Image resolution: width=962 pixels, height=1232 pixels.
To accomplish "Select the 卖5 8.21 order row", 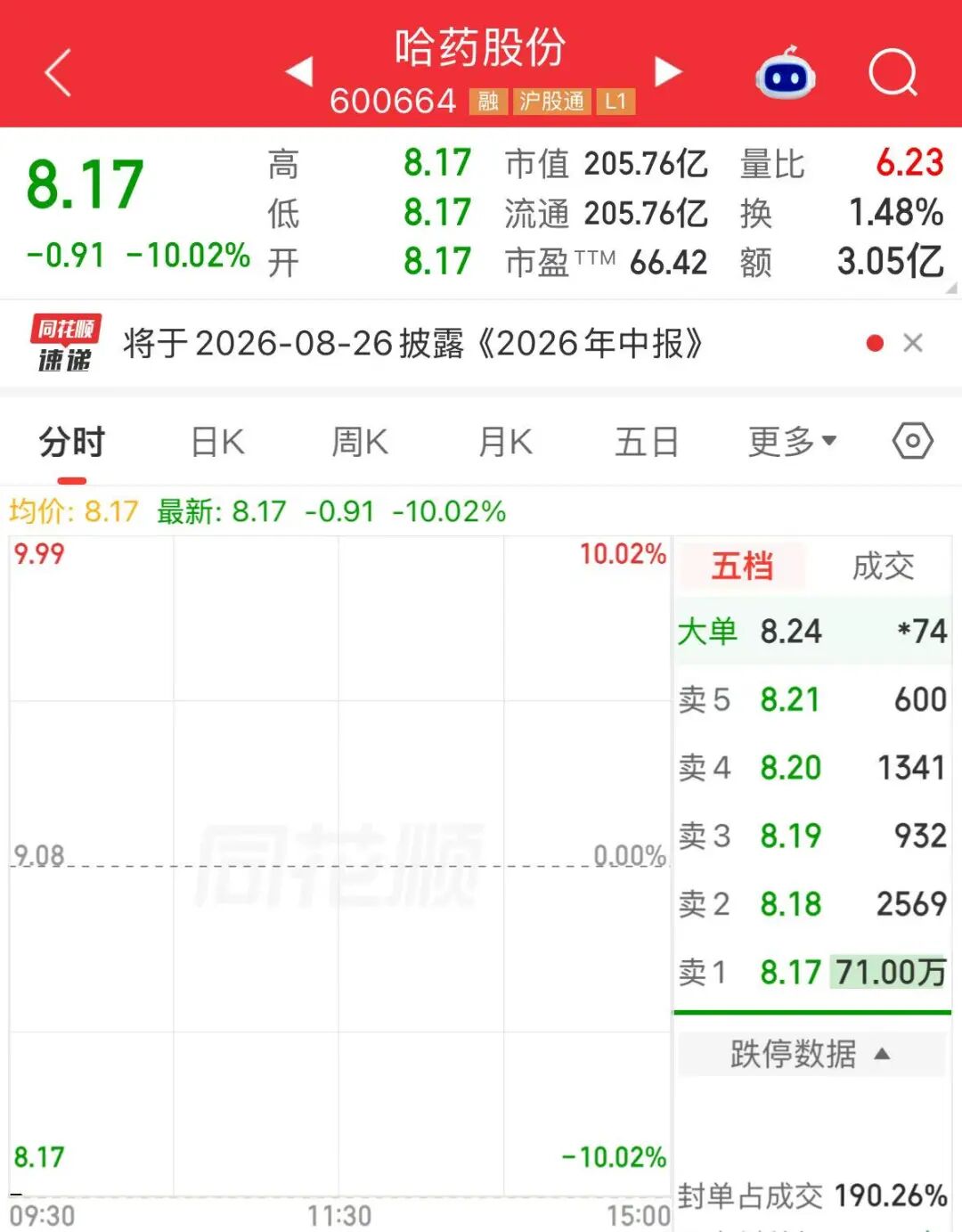I will point(812,699).
